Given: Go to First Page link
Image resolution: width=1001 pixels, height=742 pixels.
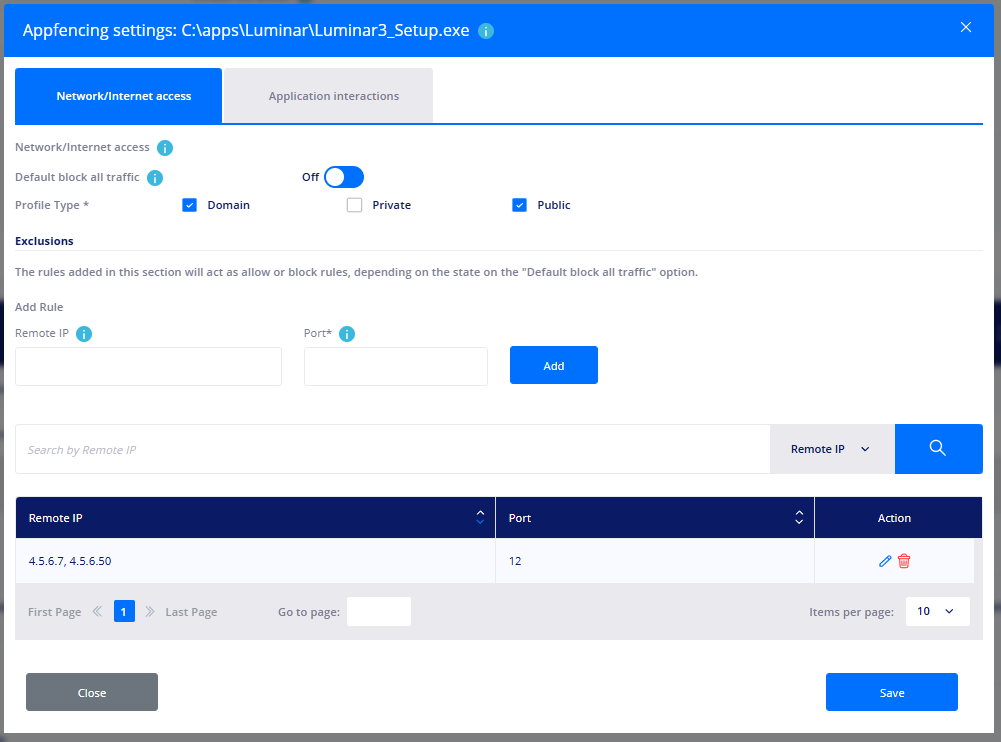Looking at the screenshot, I should point(54,612).
